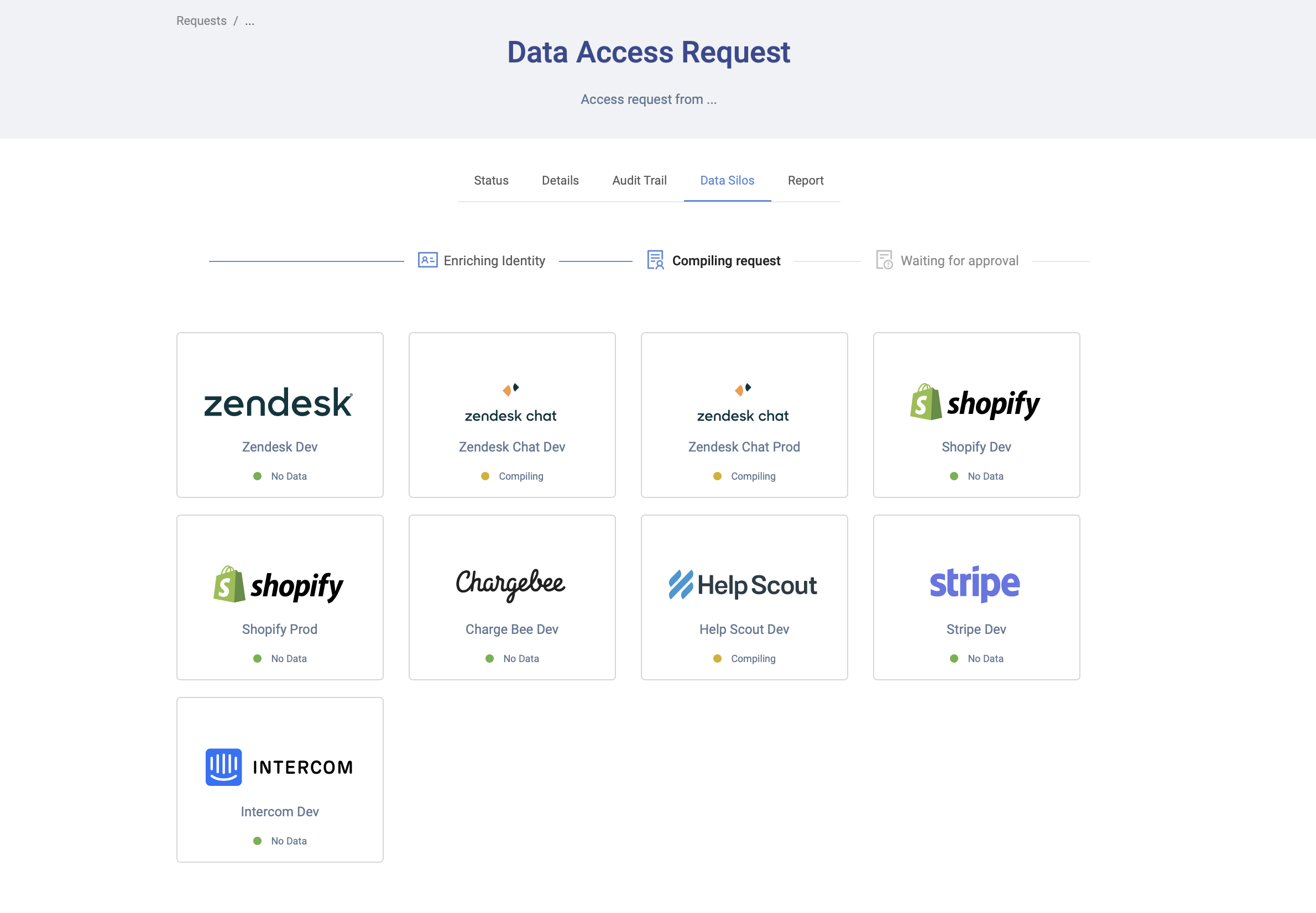Click the Stripe logo in Stripe Dev card
The width and height of the screenshot is (1316, 913).
[975, 584]
